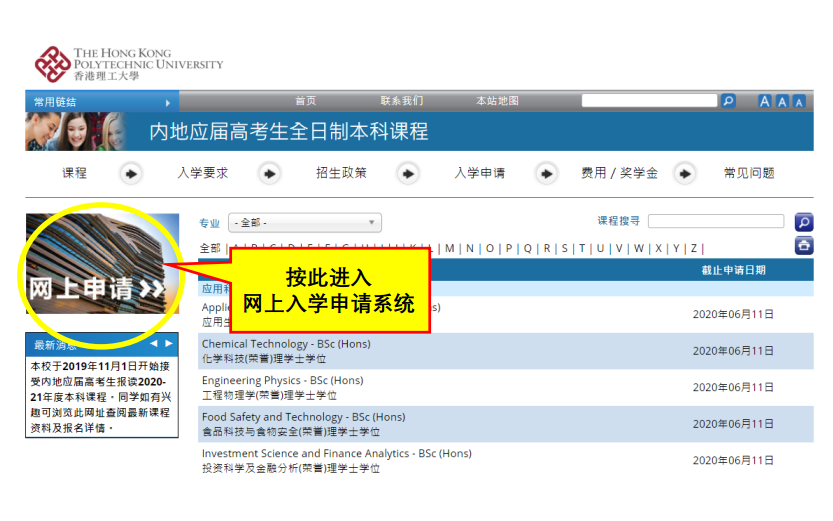Click the top search magnifier icon
Screen dimensions: 833x521
pyautogui.click(x=728, y=101)
